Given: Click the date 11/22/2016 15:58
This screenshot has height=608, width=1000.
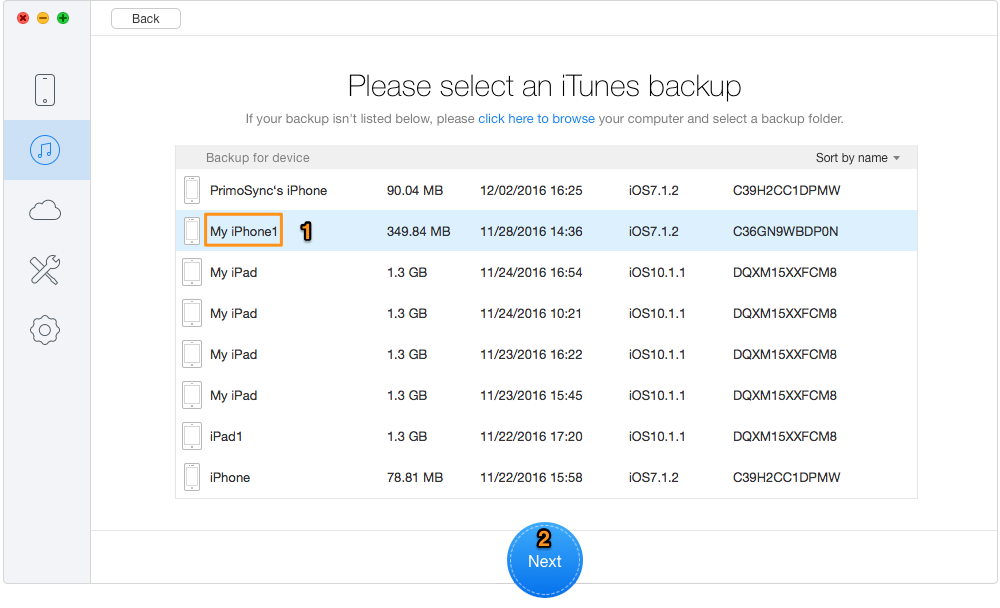Looking at the screenshot, I should click(x=531, y=477).
